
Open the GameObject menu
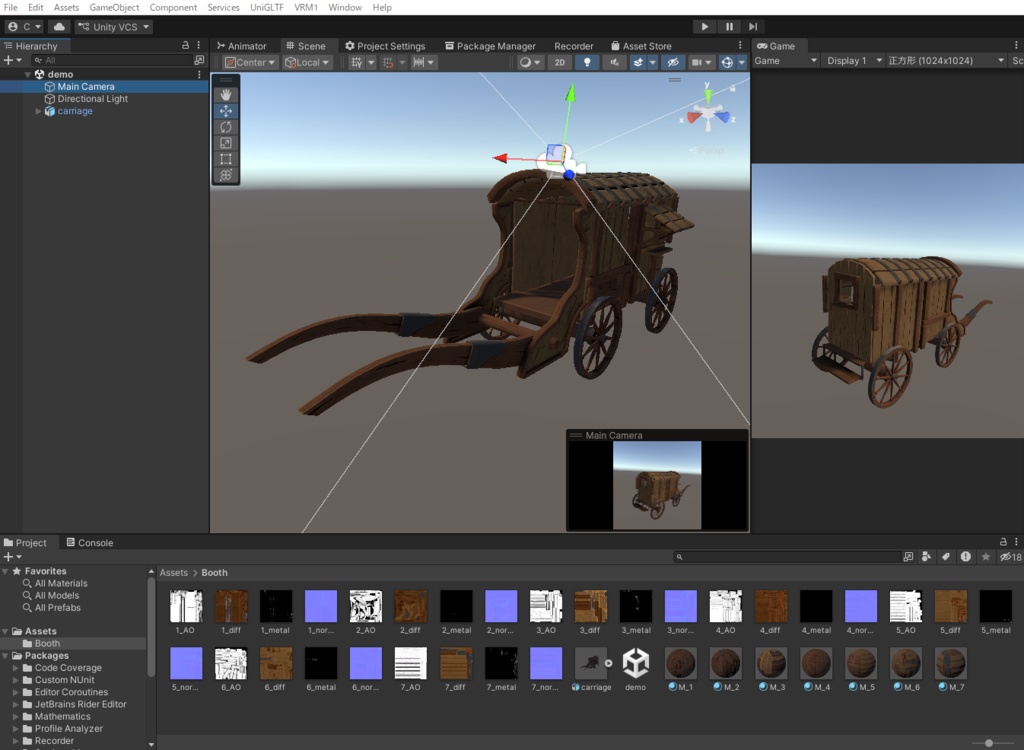tap(114, 7)
